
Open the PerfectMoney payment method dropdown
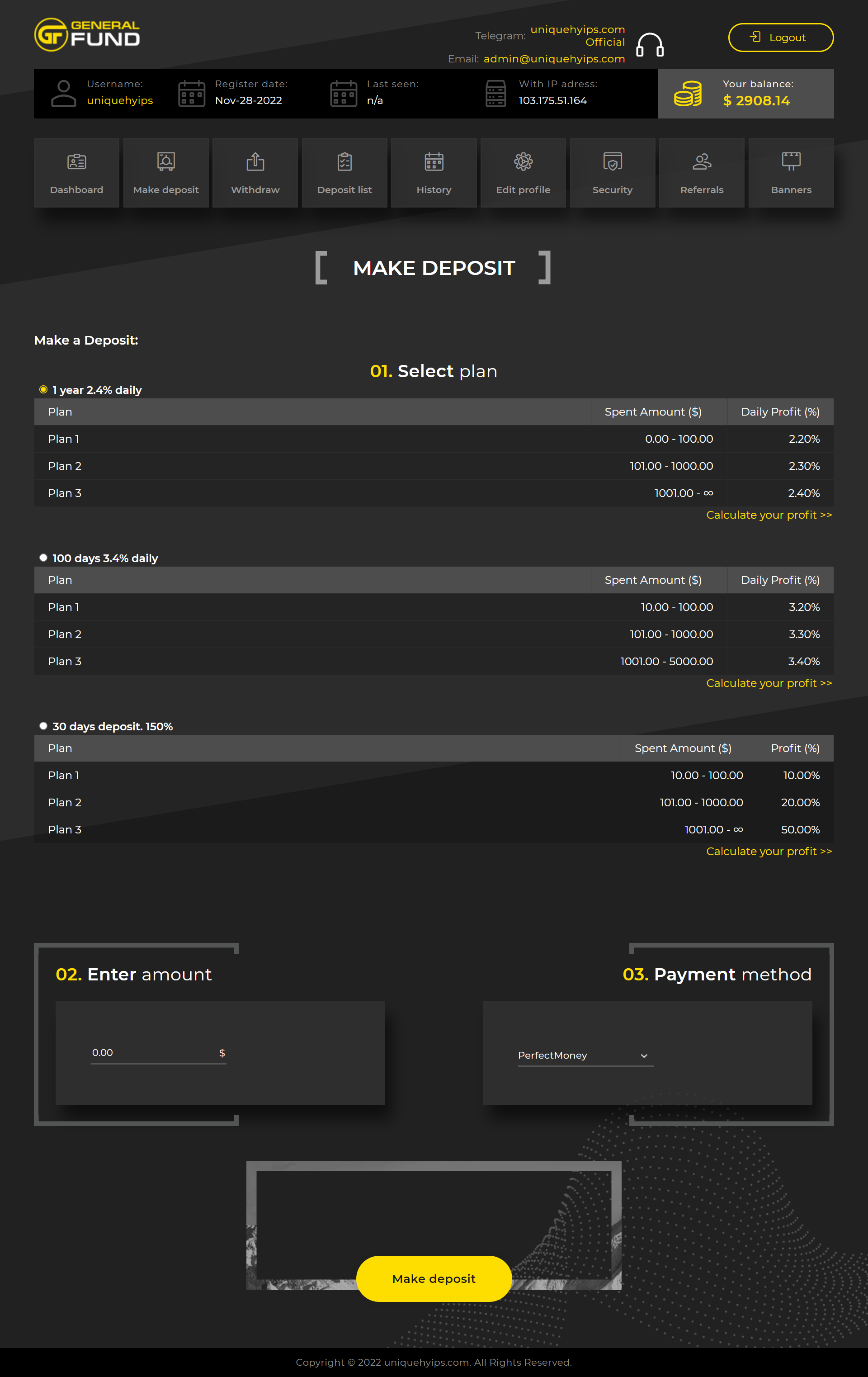click(585, 1055)
